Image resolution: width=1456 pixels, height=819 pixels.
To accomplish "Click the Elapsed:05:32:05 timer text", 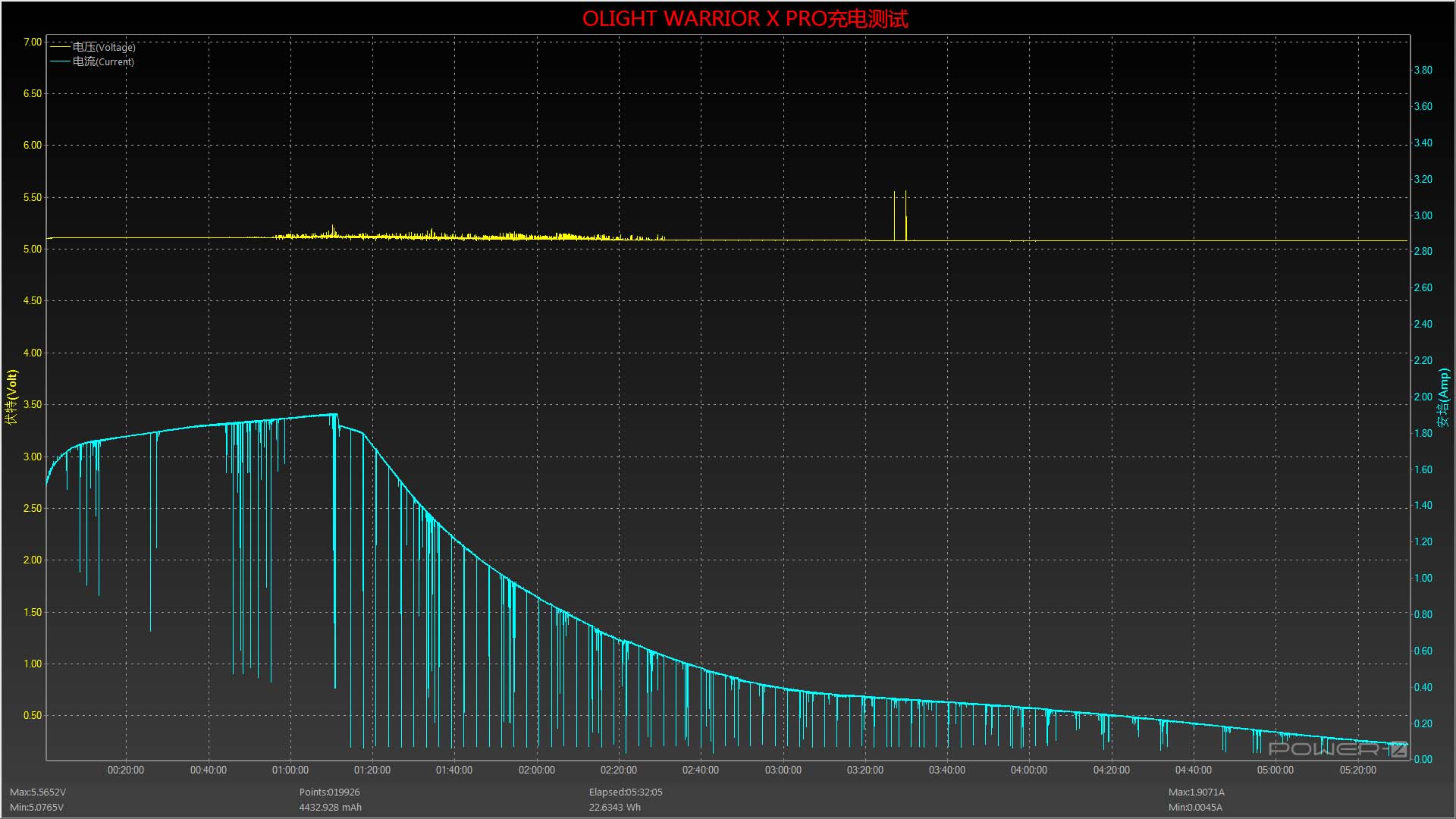I will [x=626, y=792].
